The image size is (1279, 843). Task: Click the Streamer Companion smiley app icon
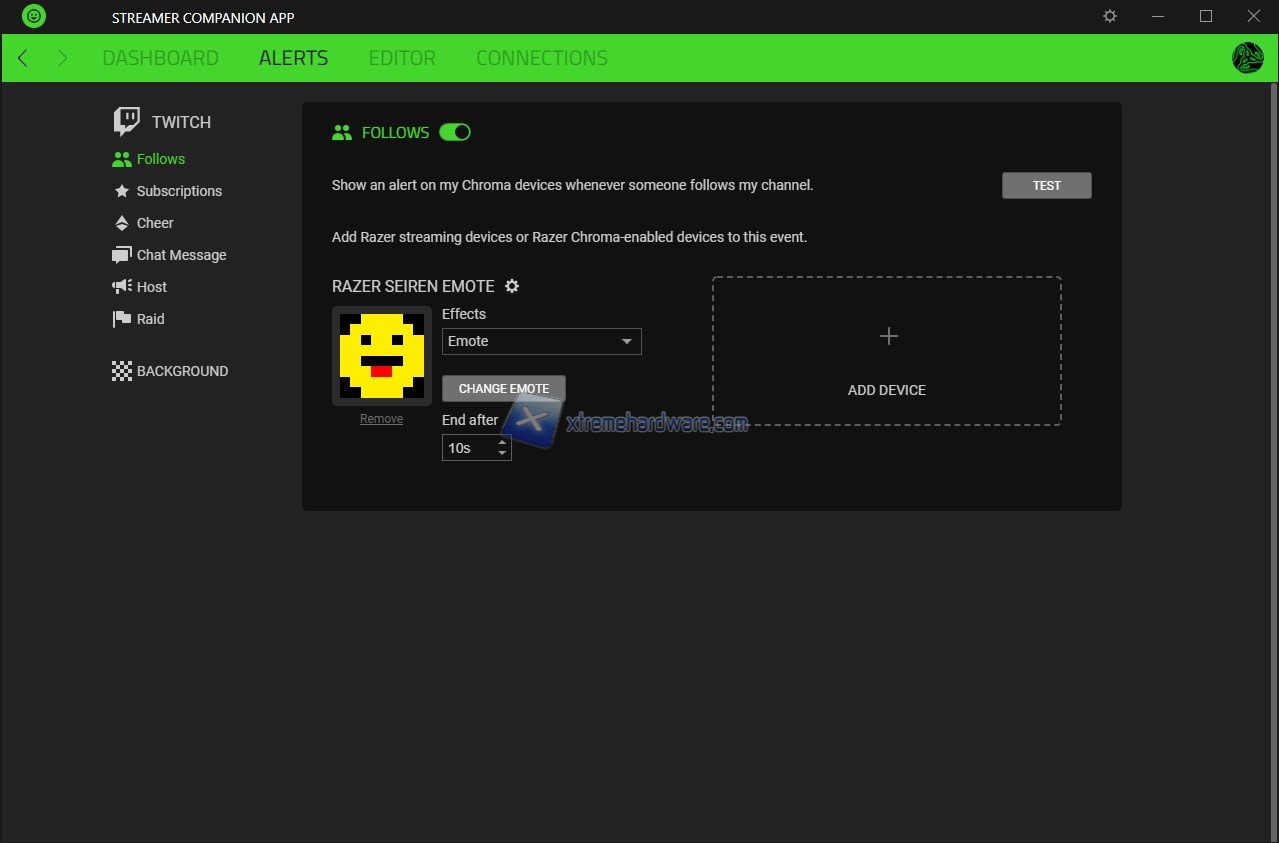(x=34, y=17)
